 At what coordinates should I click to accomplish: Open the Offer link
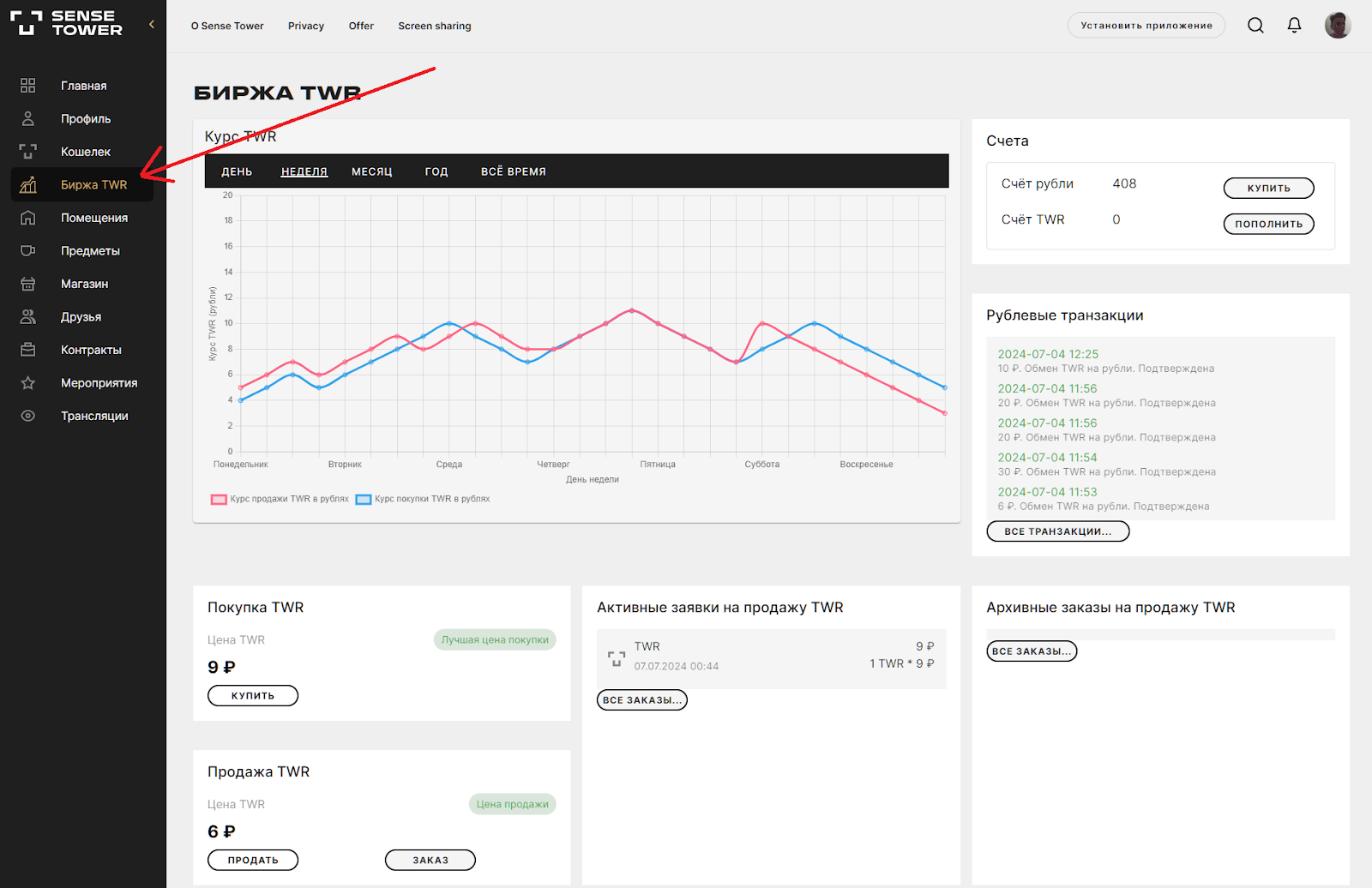361,26
